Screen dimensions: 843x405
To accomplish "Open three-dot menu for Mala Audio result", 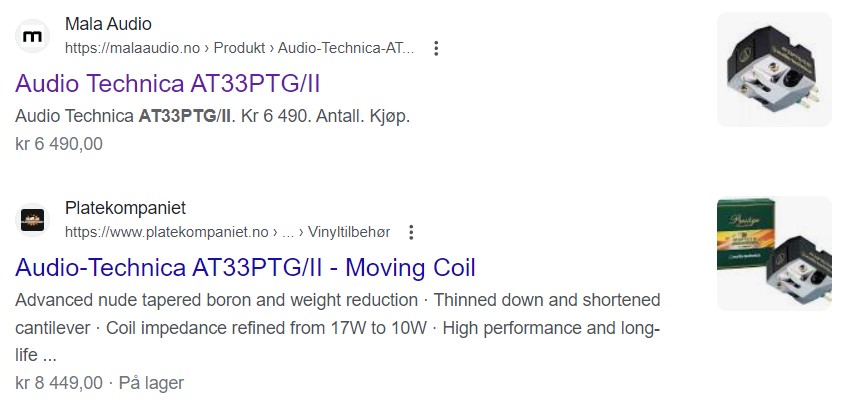I will pyautogui.click(x=436, y=48).
